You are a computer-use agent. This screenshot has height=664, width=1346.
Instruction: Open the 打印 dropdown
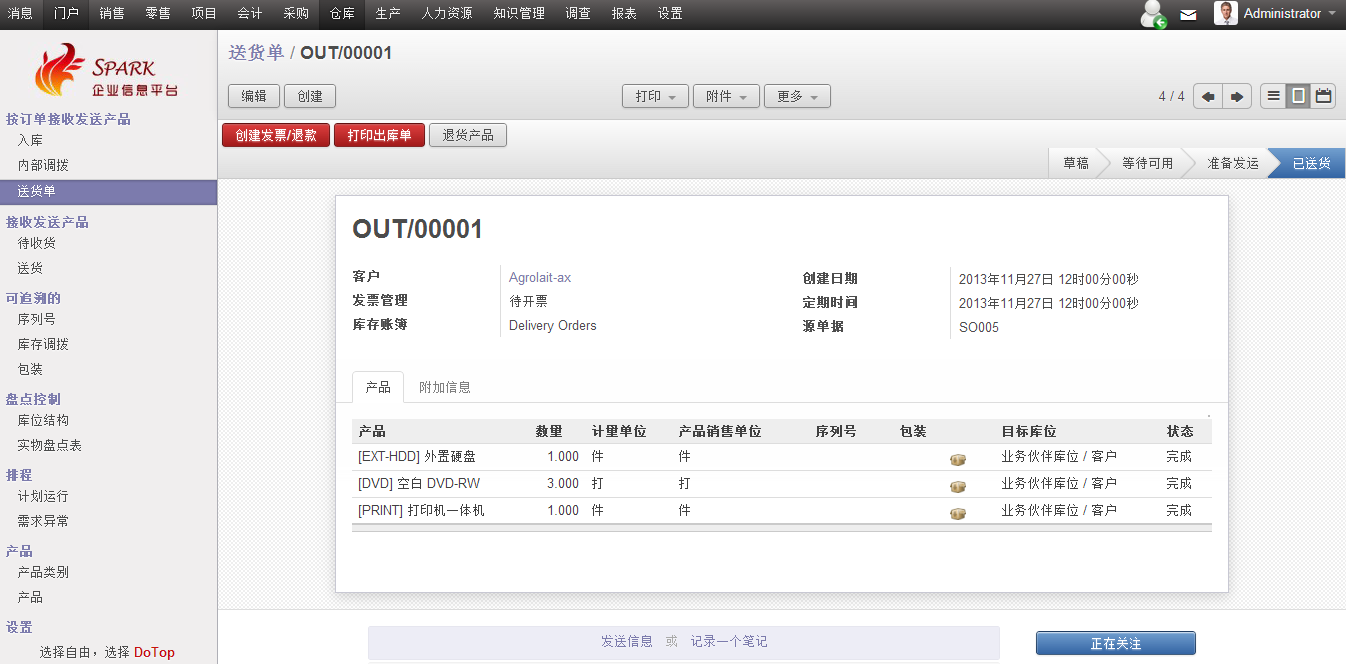tap(655, 97)
